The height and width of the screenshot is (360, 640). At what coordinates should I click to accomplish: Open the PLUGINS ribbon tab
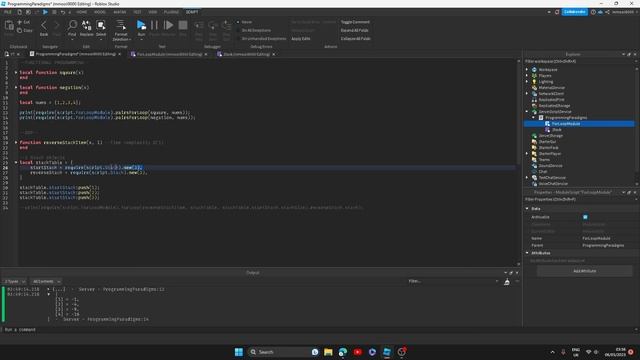tap(171, 12)
